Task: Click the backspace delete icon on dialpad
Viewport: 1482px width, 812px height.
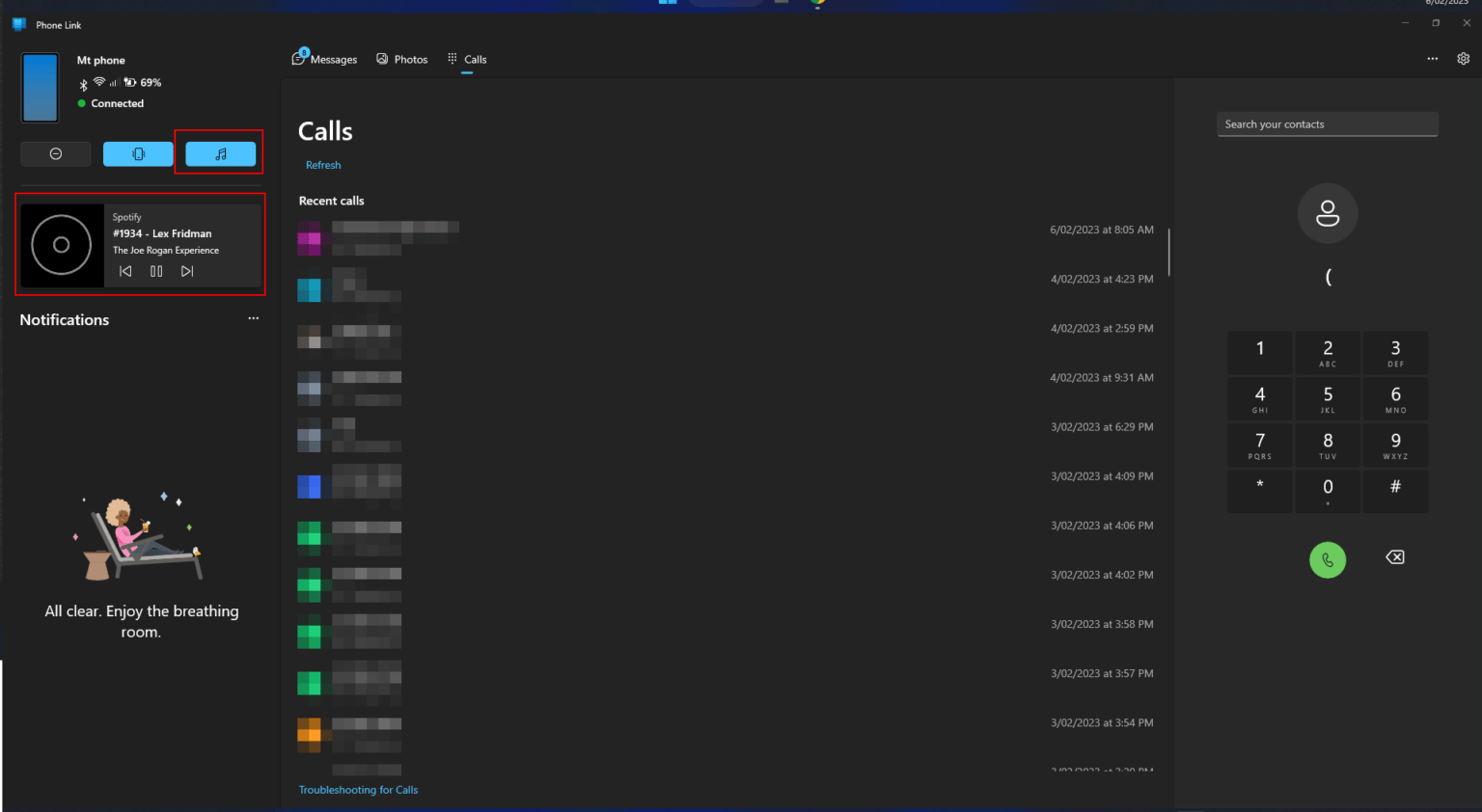Action: click(x=1395, y=557)
